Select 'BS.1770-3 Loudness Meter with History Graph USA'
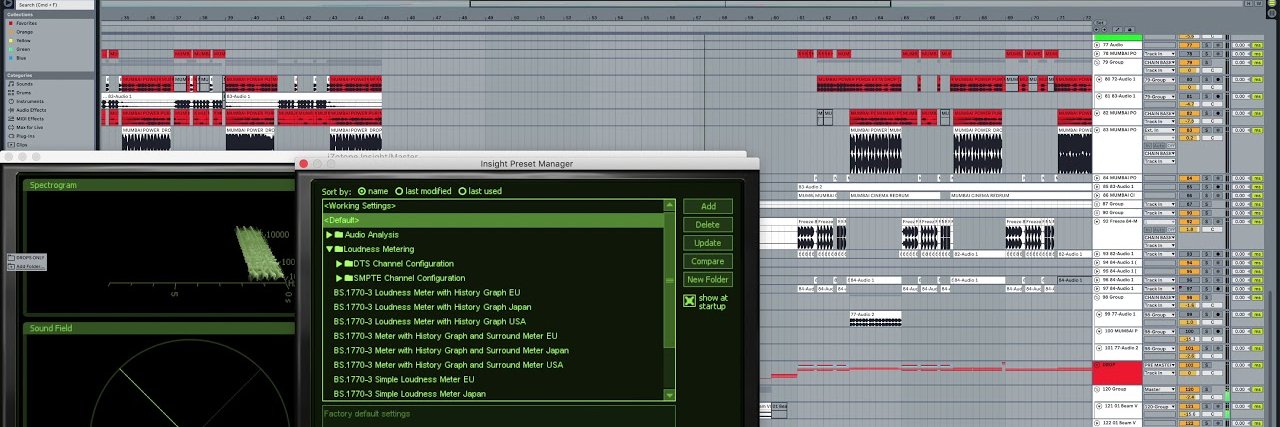This screenshot has width=1280, height=427. coord(430,322)
